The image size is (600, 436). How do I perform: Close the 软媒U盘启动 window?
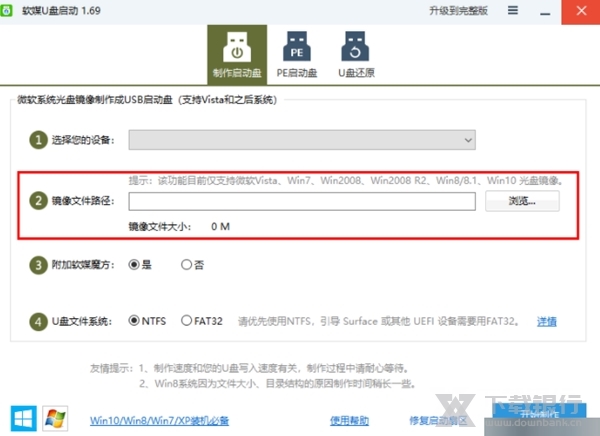click(x=581, y=12)
